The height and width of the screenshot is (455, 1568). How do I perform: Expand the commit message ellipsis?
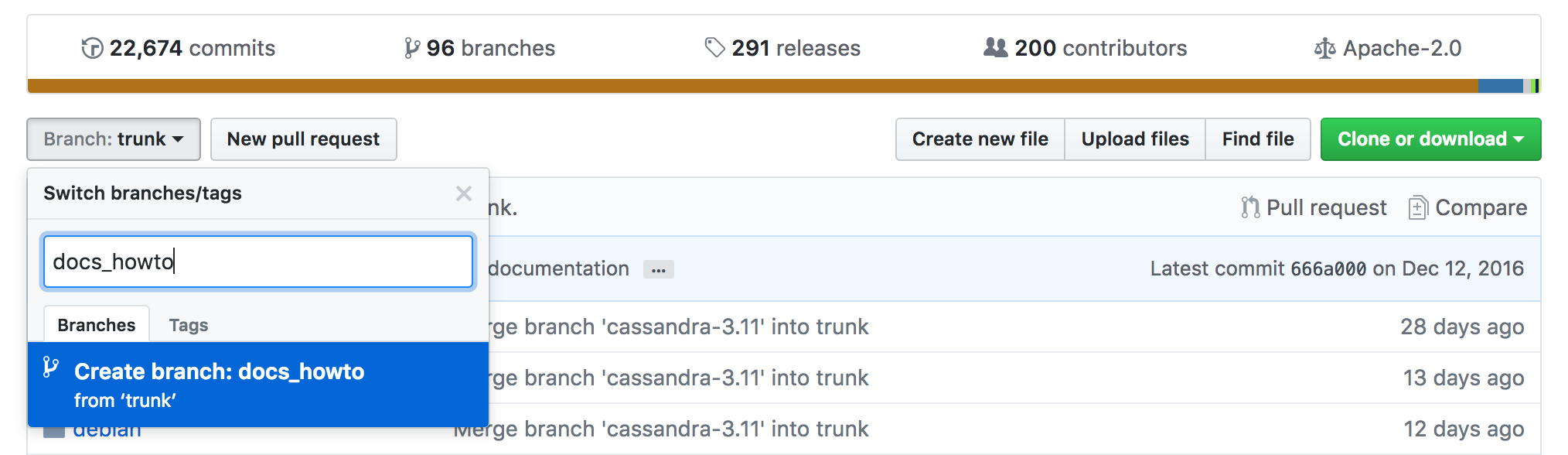click(x=659, y=270)
